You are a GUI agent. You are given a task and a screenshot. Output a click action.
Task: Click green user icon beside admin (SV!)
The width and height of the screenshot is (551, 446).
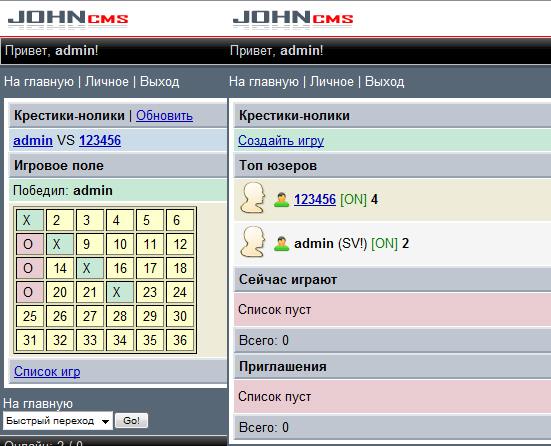281,244
